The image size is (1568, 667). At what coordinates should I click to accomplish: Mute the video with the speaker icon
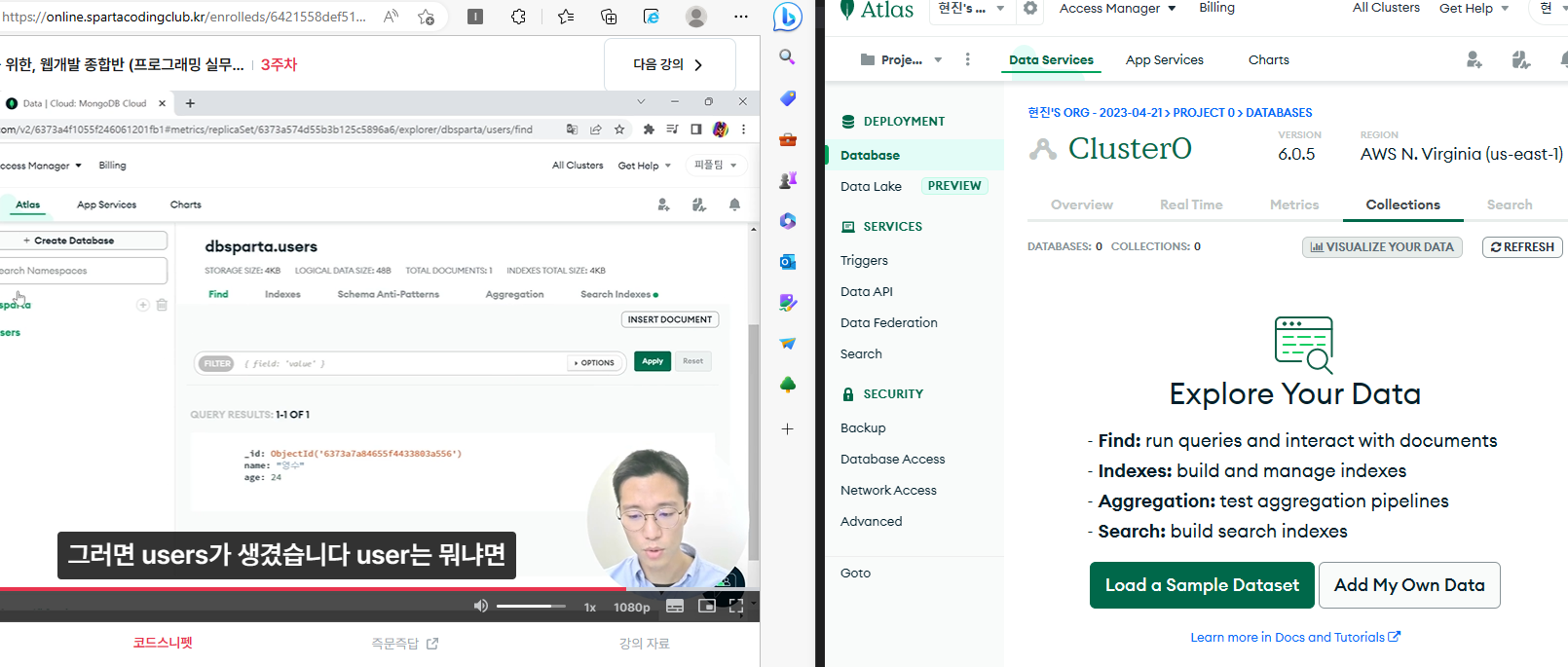click(x=480, y=606)
